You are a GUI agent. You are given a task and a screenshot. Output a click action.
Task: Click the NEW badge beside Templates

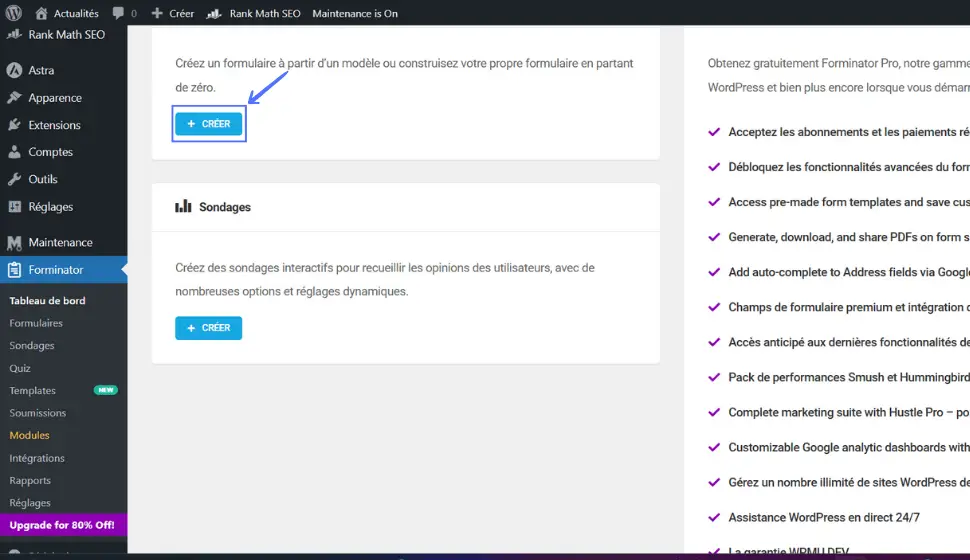point(105,390)
